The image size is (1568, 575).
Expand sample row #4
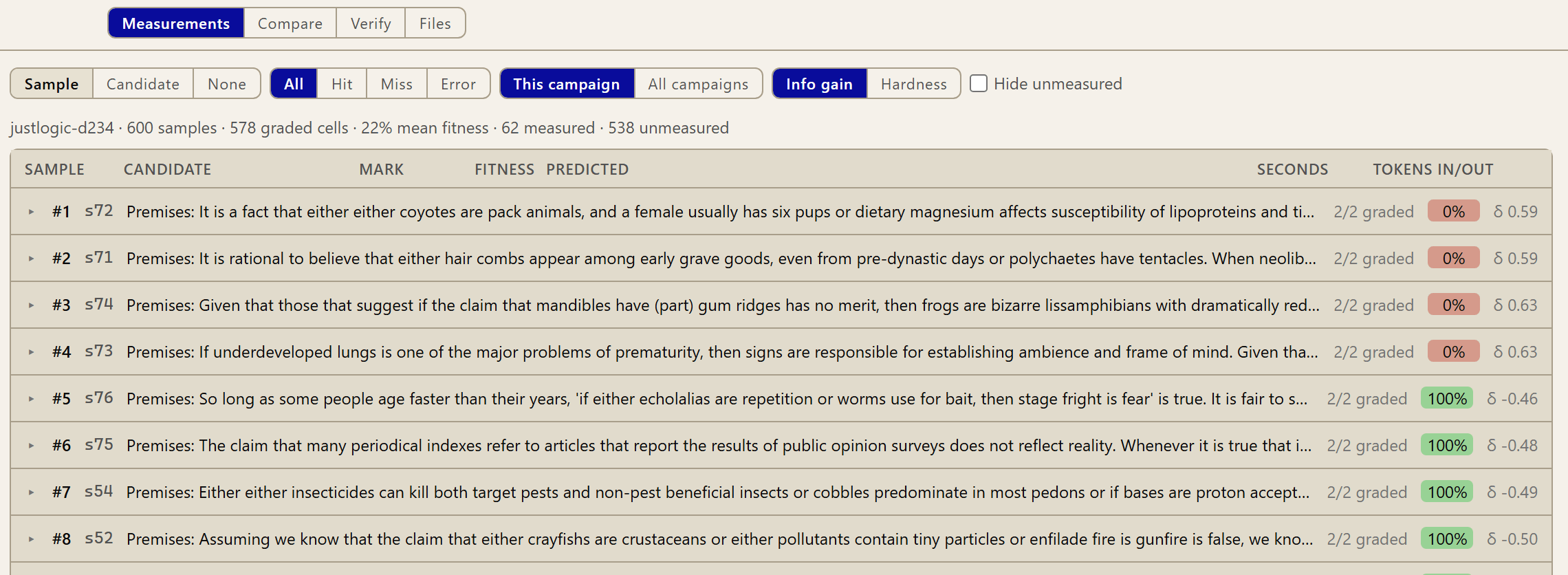click(32, 352)
